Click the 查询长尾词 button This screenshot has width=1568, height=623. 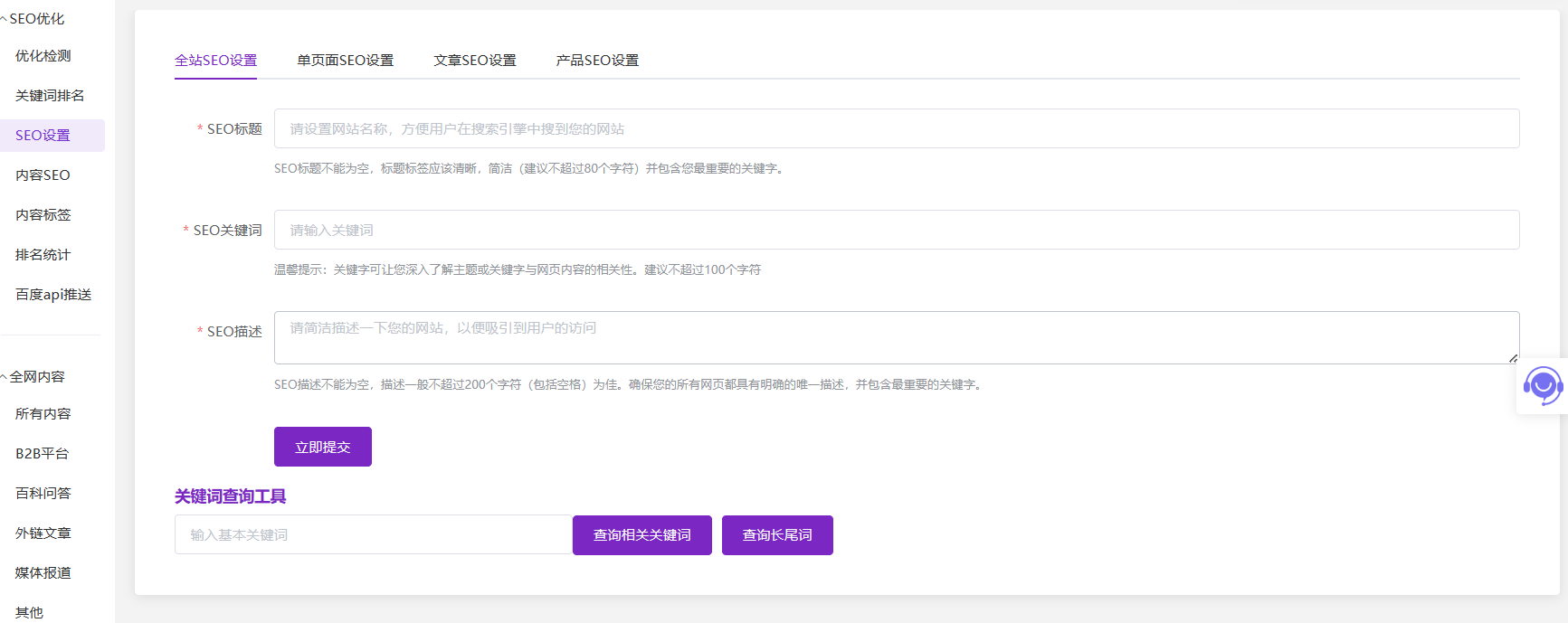776,535
